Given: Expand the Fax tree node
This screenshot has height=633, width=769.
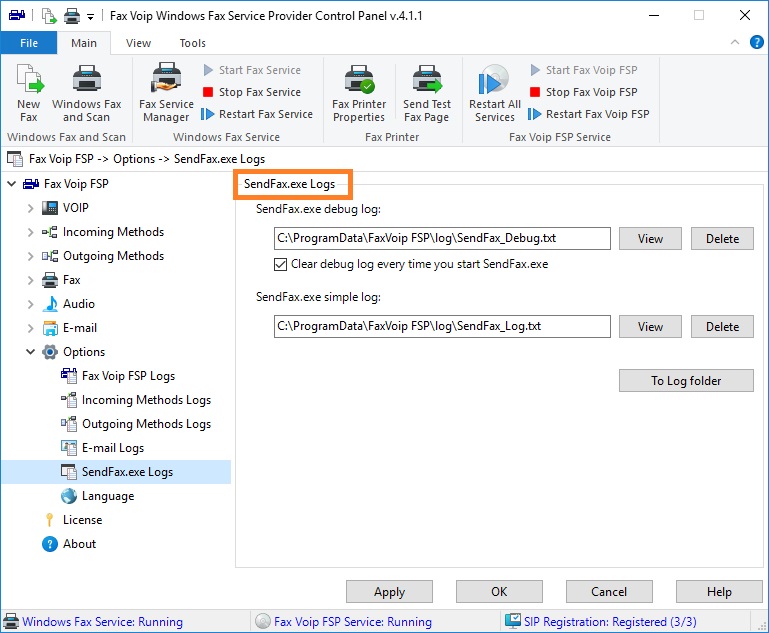Looking at the screenshot, I should (x=30, y=280).
